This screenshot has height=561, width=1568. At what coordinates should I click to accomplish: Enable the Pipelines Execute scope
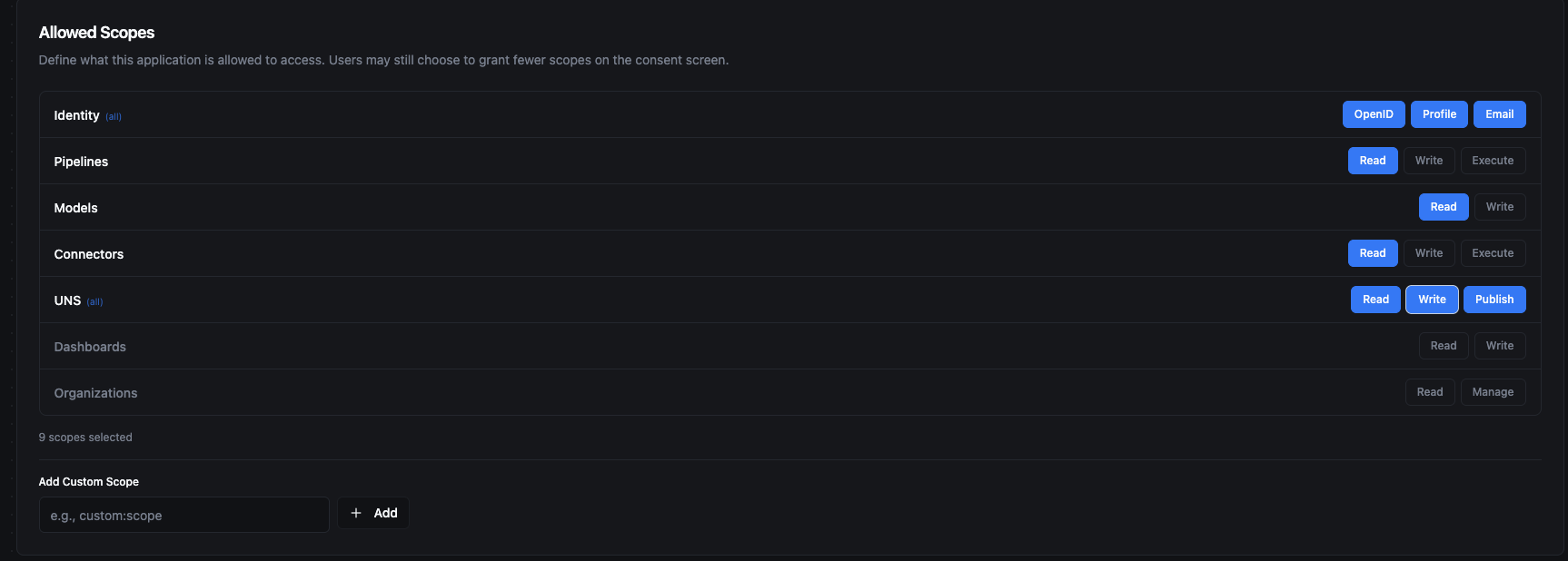[x=1492, y=161]
